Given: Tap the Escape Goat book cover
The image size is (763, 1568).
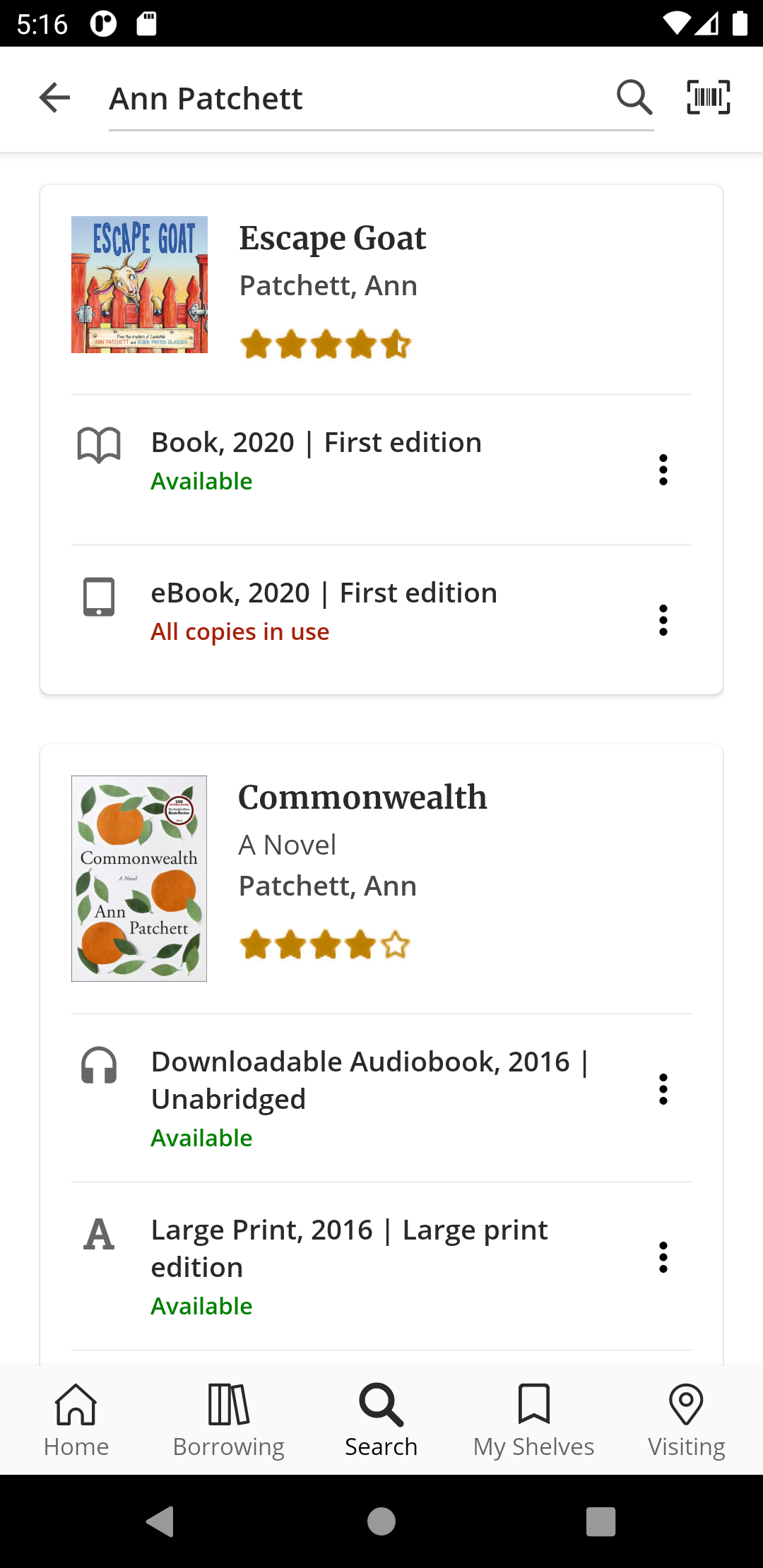Looking at the screenshot, I should click(x=139, y=285).
